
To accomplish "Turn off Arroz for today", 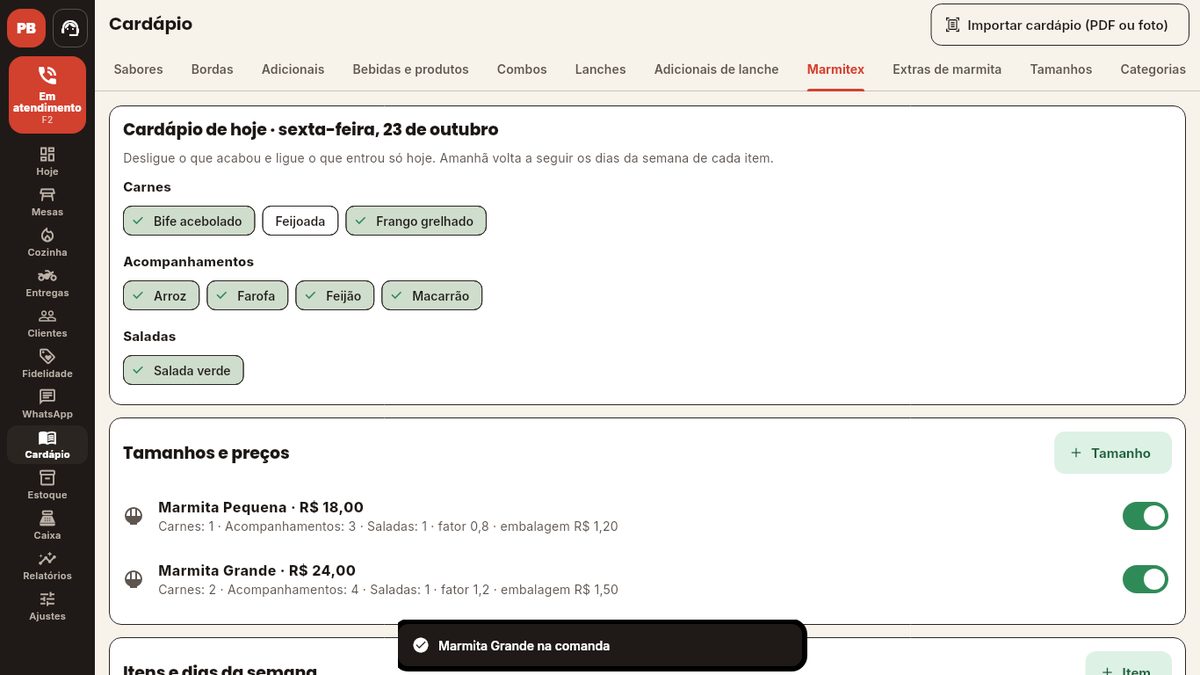I will coord(161,296).
